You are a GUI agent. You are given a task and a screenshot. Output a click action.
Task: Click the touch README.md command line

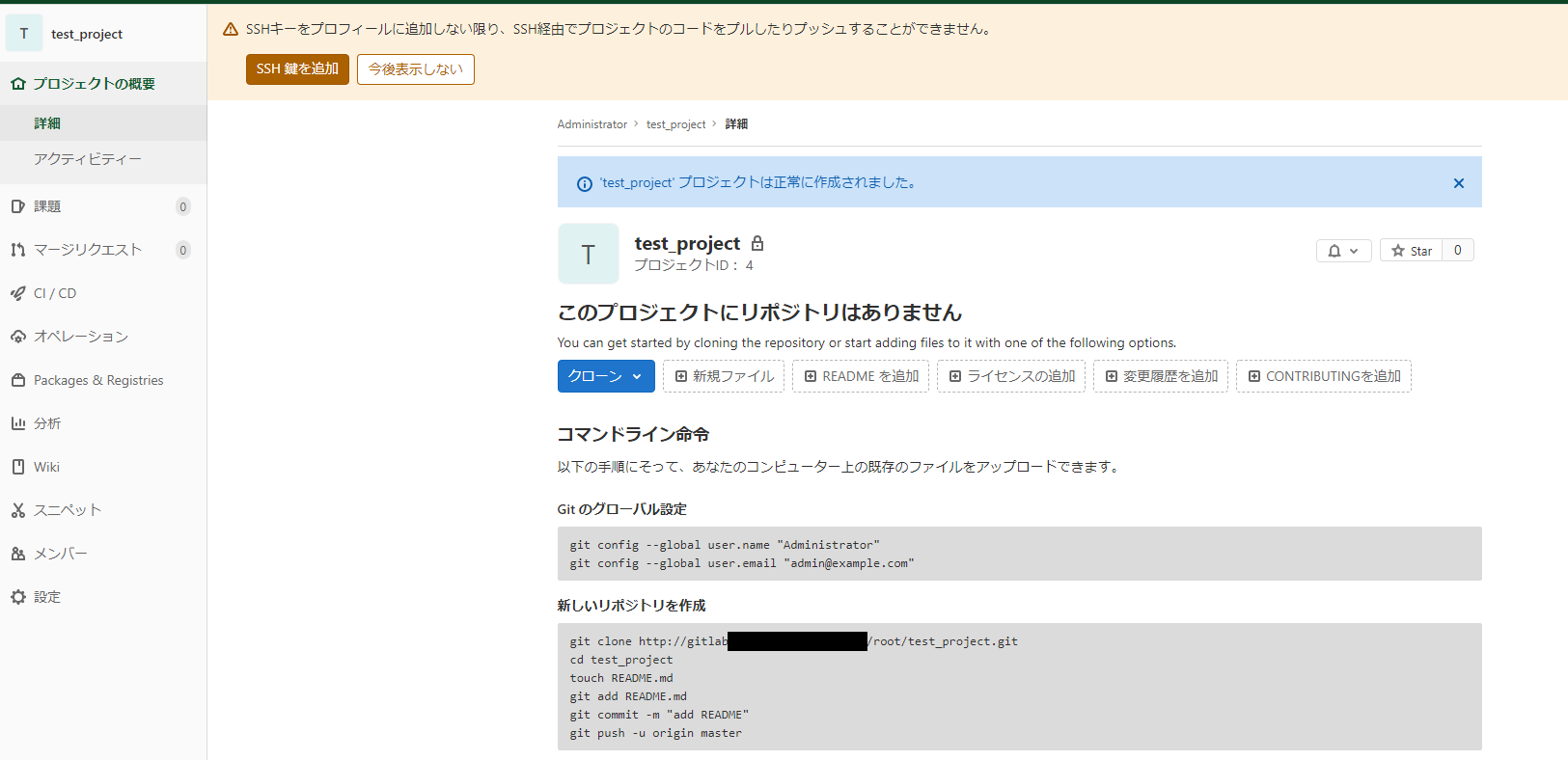[621, 678]
